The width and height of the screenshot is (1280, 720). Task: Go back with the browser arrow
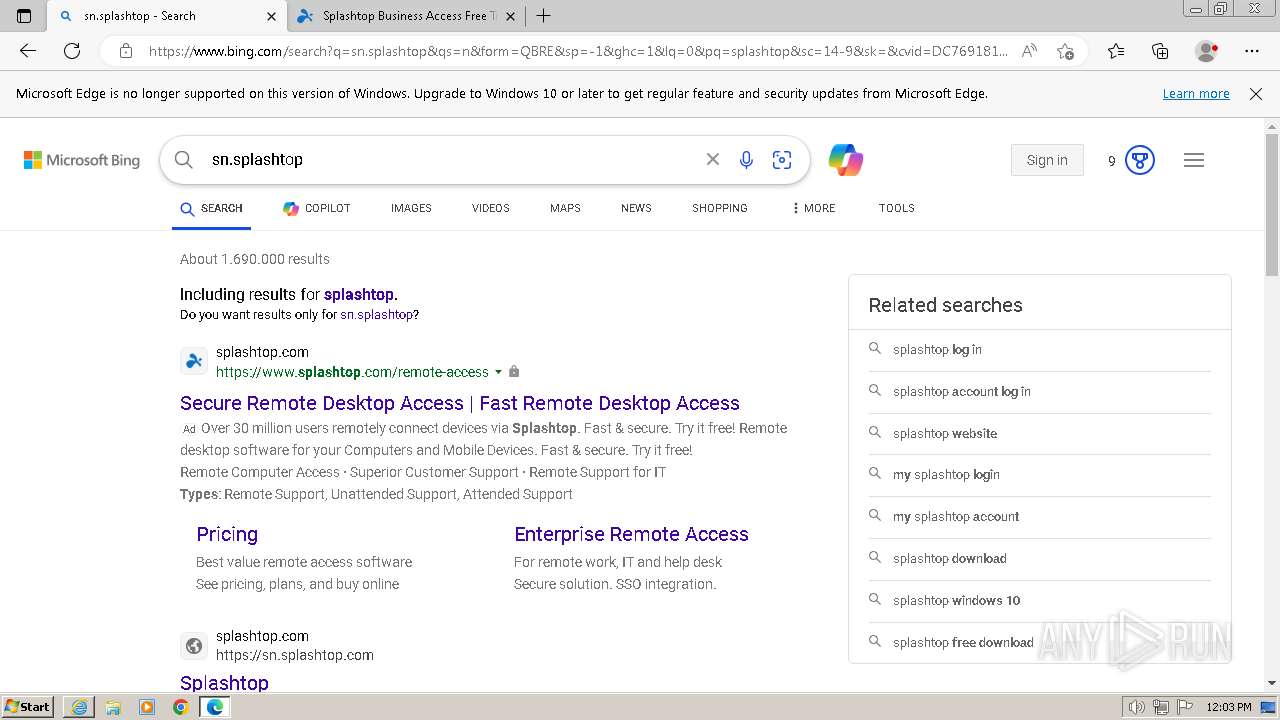(28, 51)
